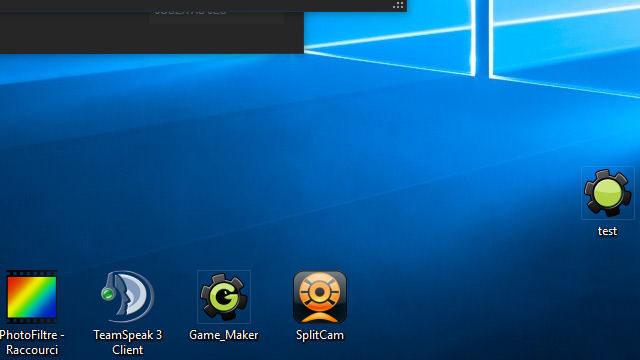Click the green G letter in Game_Maker icon
This screenshot has width=640, height=360.
pos(224,297)
